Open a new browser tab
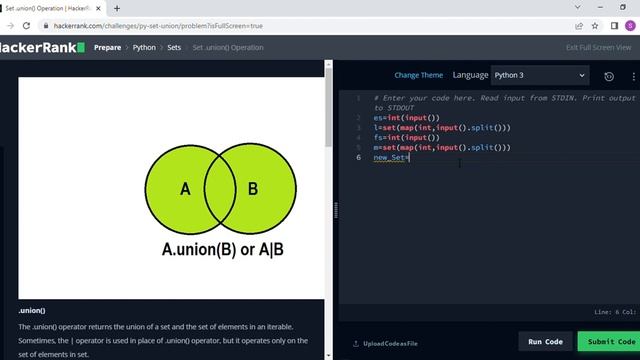This screenshot has width=640, height=360. pos(117,8)
